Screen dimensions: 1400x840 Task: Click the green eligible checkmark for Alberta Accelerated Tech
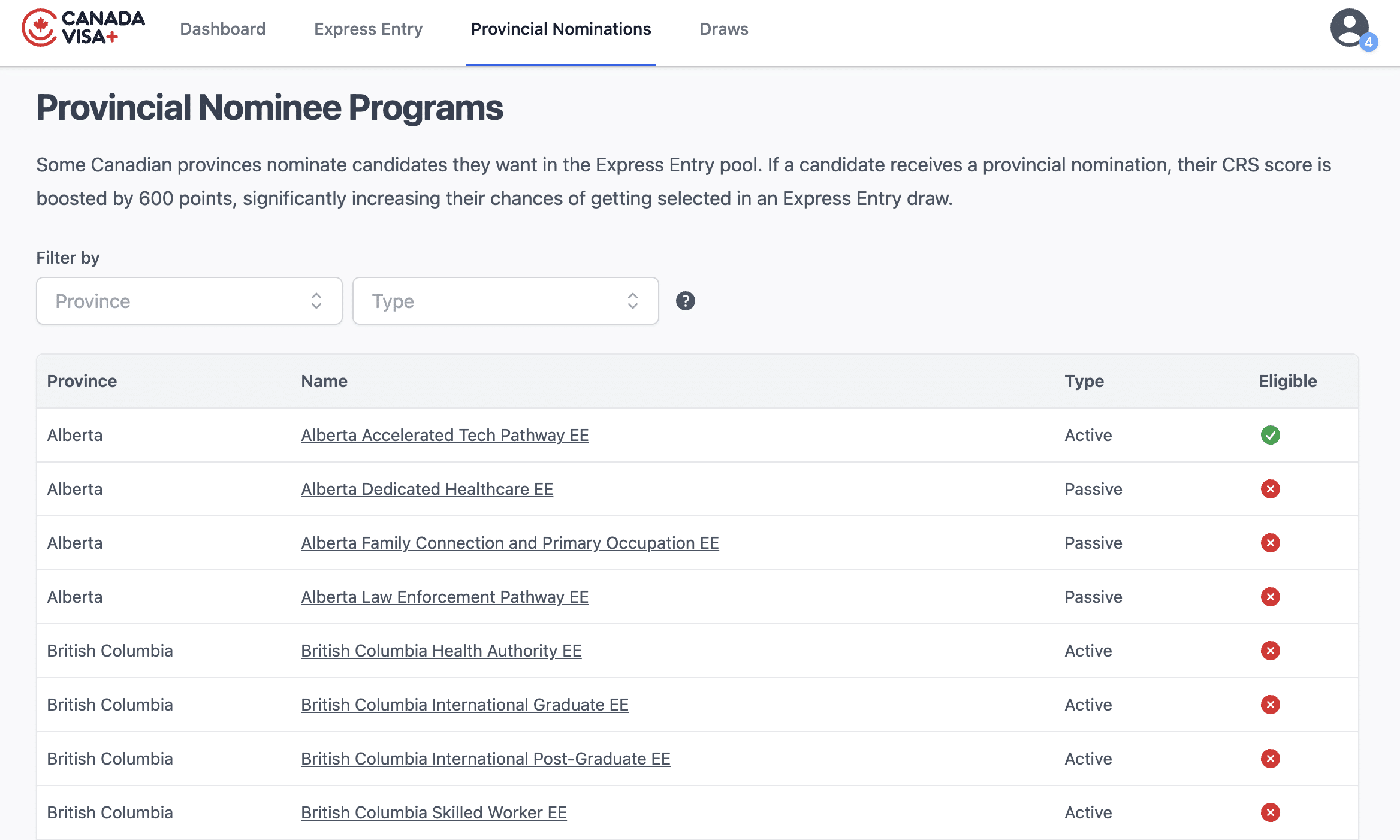pyautogui.click(x=1270, y=435)
